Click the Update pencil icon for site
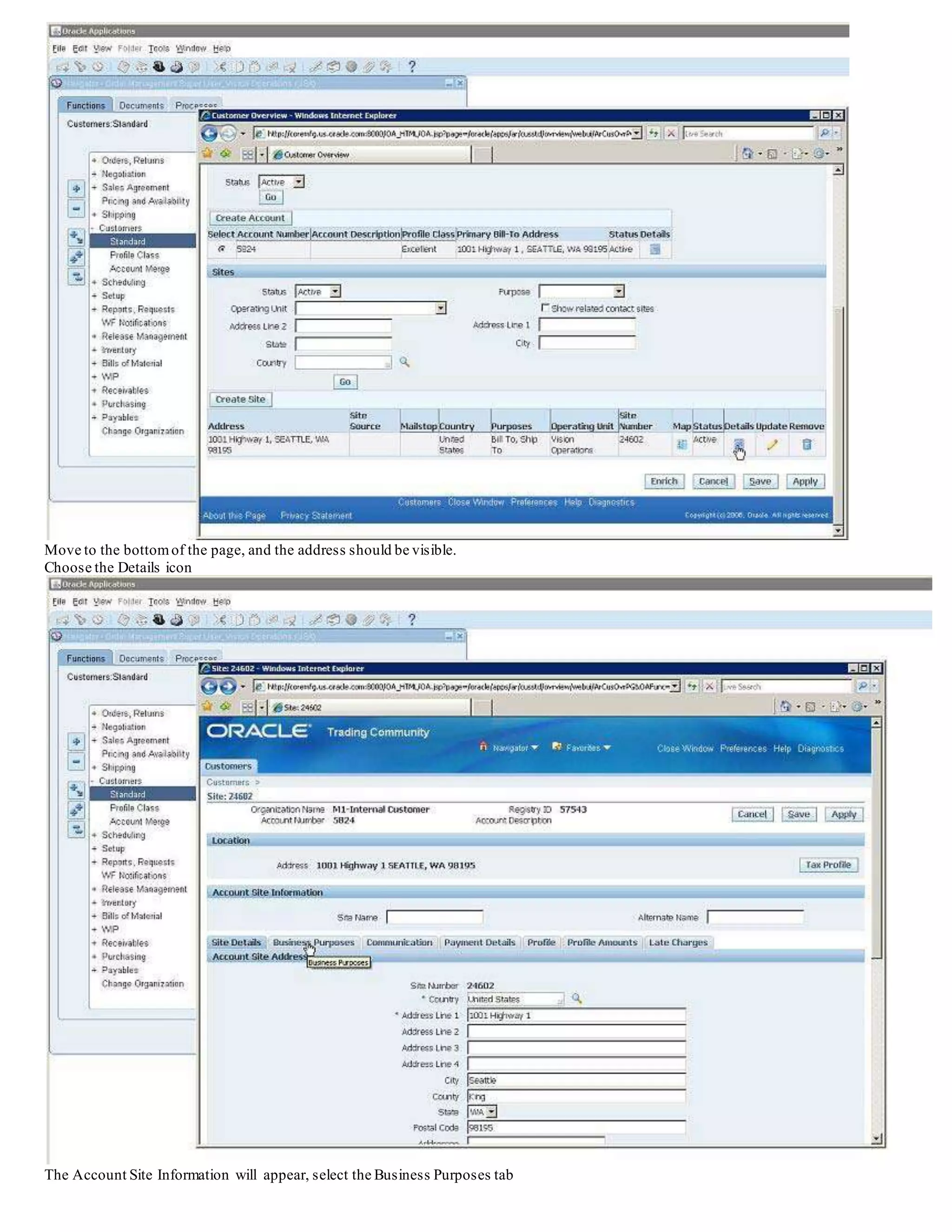The width and height of the screenshot is (952, 1232). [772, 444]
